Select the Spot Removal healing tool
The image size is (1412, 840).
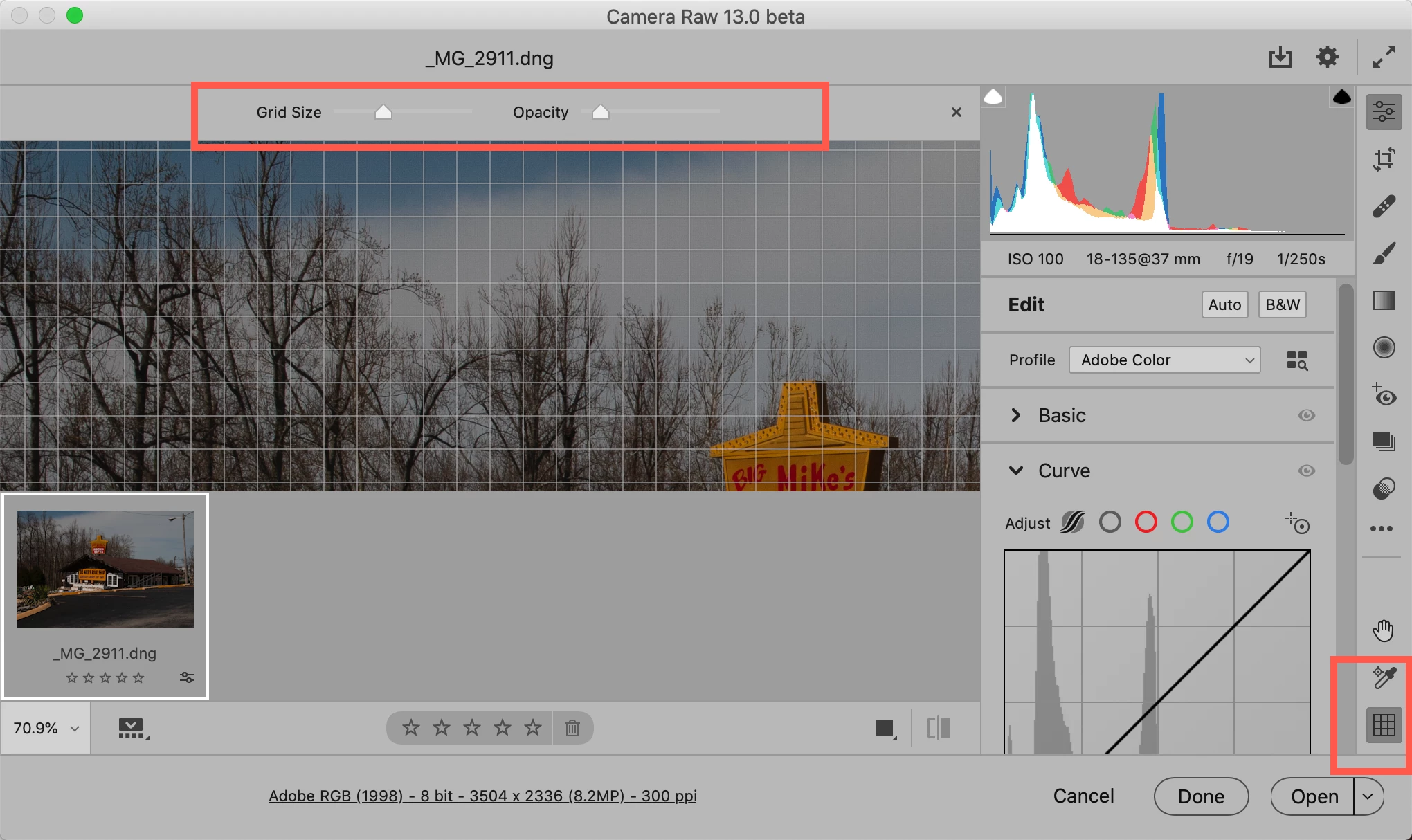pos(1384,206)
